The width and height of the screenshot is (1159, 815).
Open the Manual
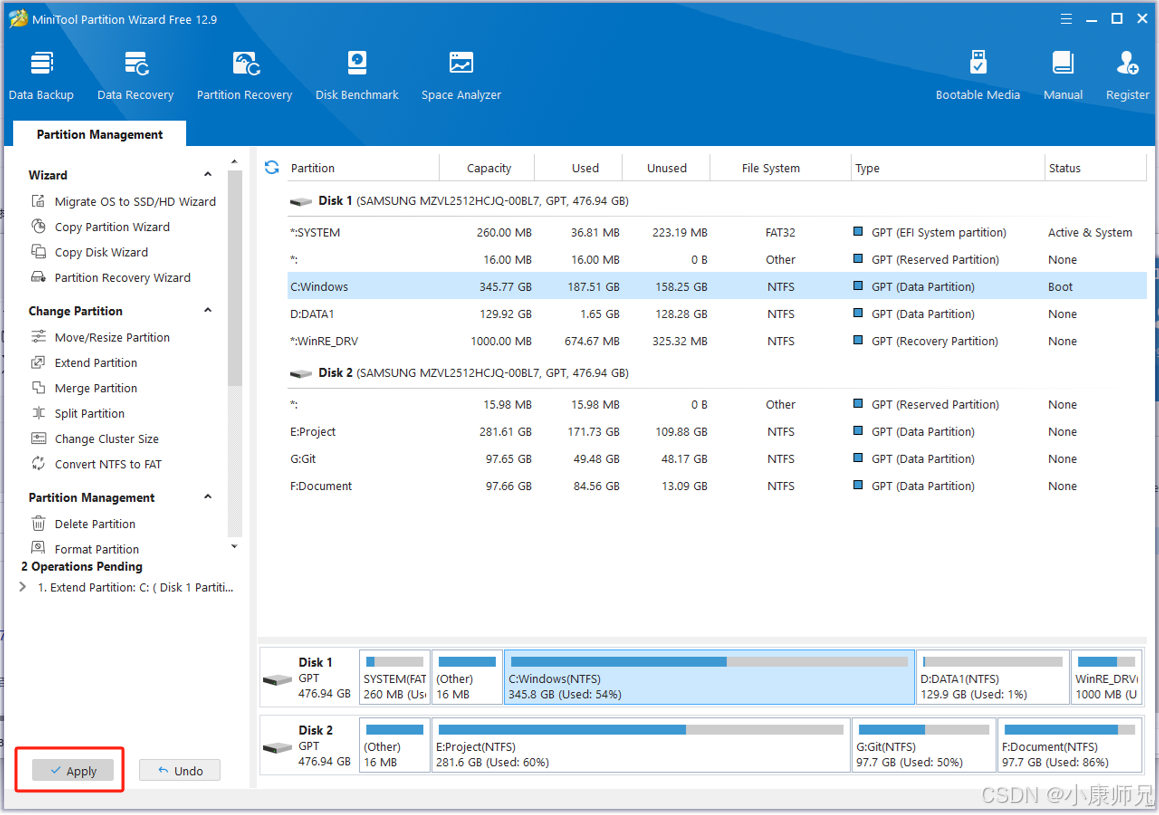coord(1063,75)
